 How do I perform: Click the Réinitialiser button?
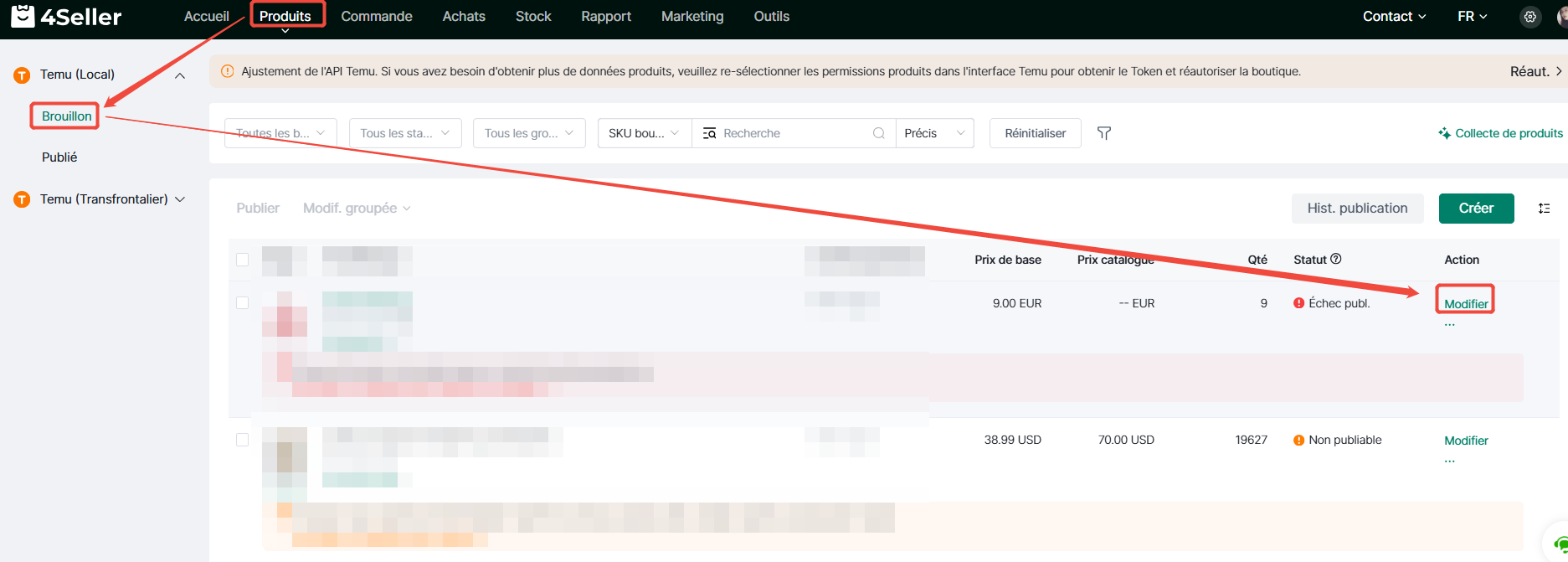tap(1036, 133)
